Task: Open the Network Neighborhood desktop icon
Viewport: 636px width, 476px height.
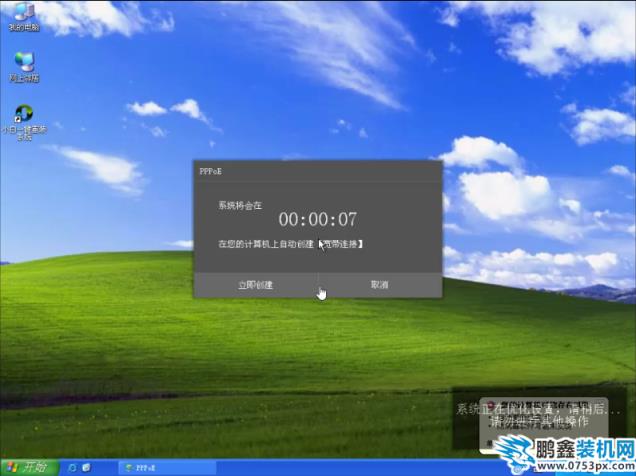Action: click(24, 67)
